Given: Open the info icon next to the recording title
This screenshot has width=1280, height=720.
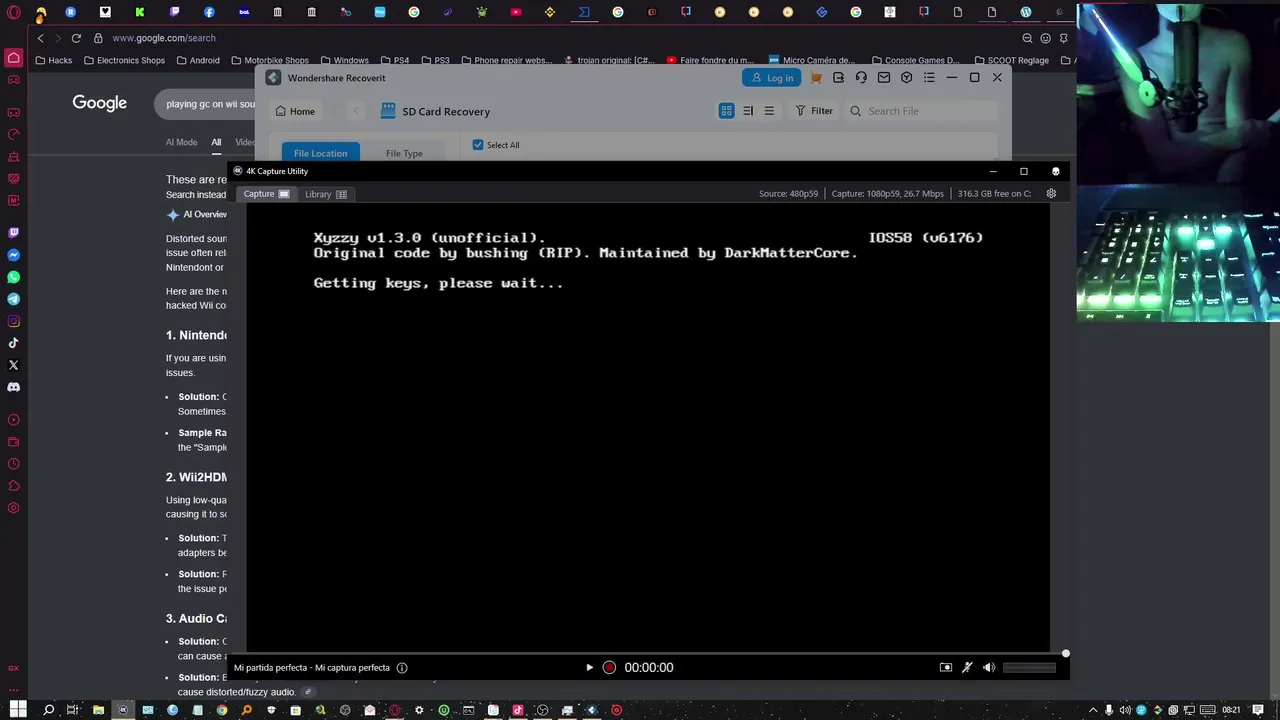Looking at the screenshot, I should [402, 667].
